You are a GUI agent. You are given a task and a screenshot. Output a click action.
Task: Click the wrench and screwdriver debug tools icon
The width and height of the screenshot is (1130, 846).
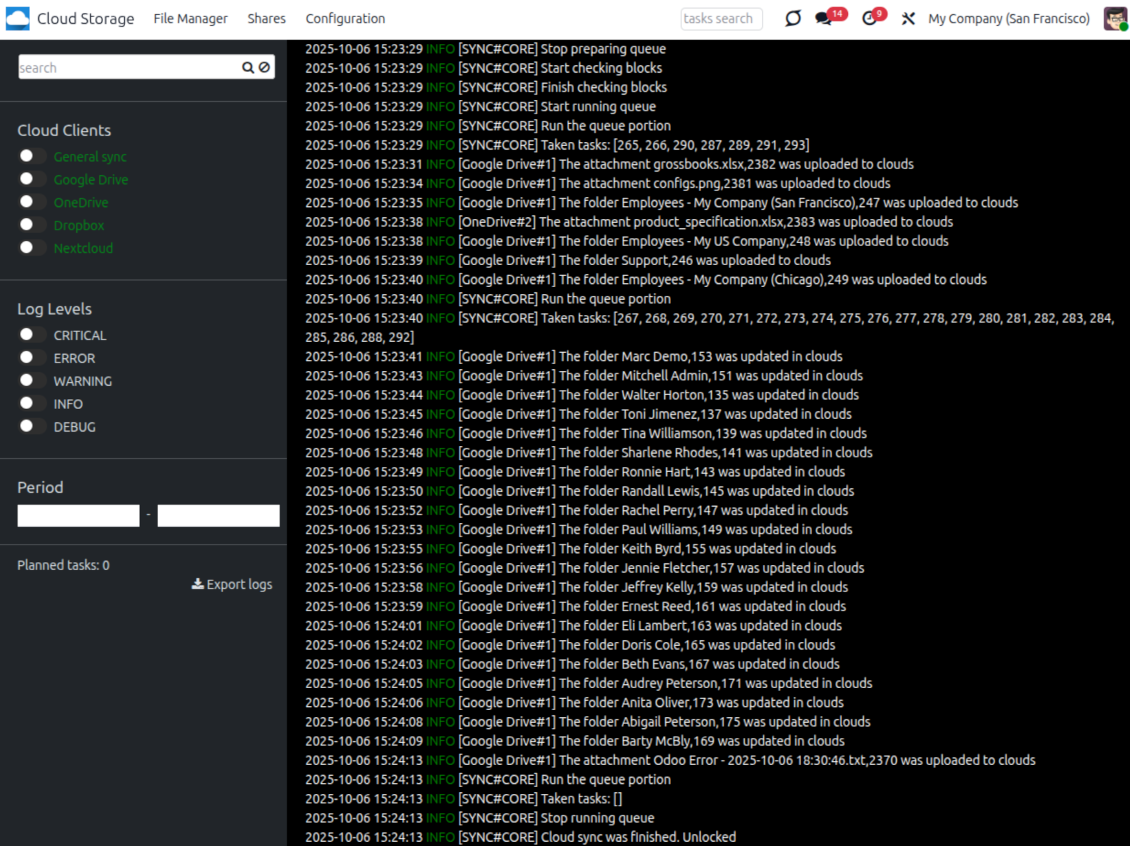point(908,19)
